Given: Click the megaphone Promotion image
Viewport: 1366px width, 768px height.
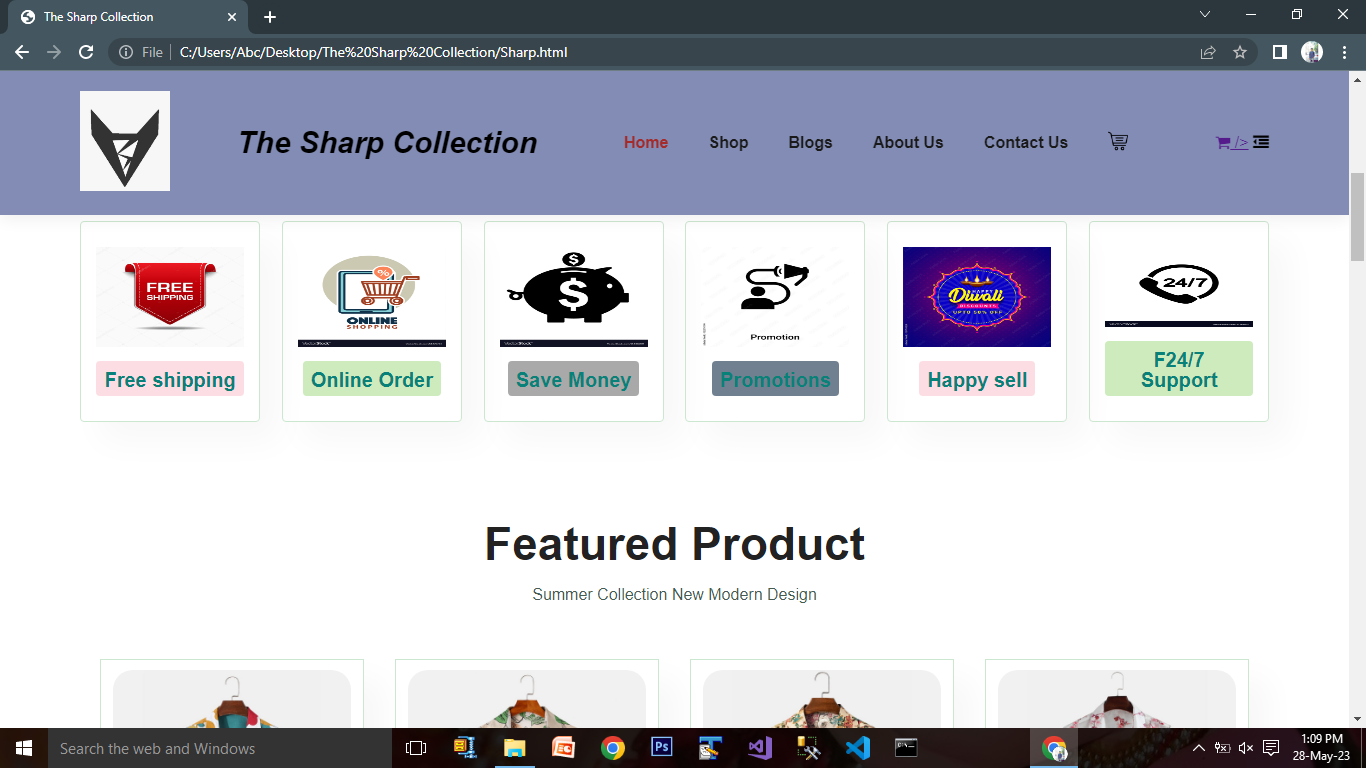Looking at the screenshot, I should [x=775, y=297].
